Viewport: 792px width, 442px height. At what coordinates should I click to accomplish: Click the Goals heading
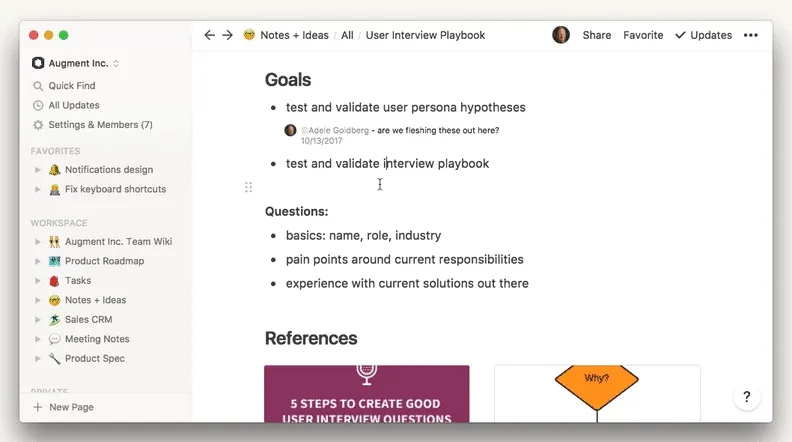[x=288, y=80]
